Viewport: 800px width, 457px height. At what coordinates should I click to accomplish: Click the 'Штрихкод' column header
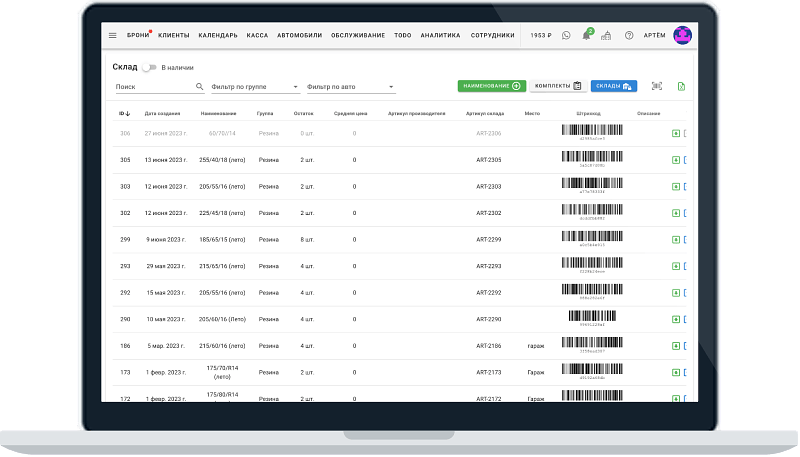click(x=589, y=113)
